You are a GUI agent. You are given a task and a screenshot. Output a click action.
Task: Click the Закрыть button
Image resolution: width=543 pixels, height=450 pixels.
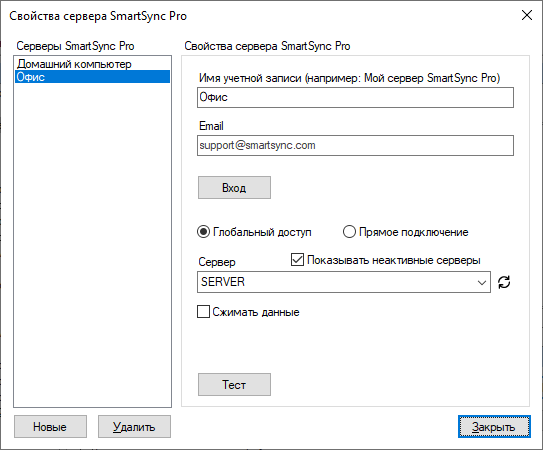pos(494,427)
